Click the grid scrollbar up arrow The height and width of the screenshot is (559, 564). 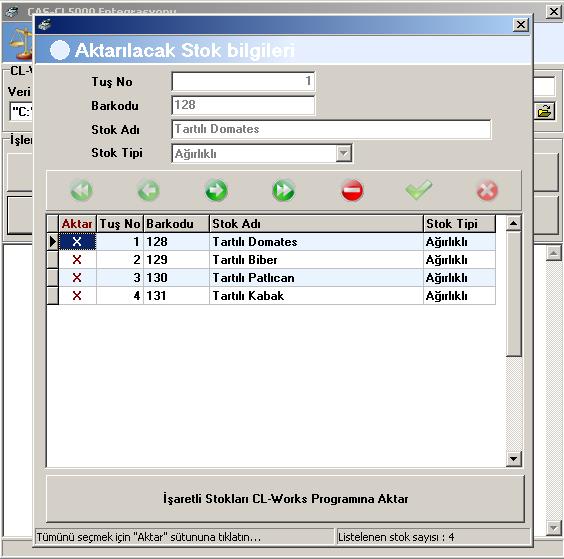(514, 223)
